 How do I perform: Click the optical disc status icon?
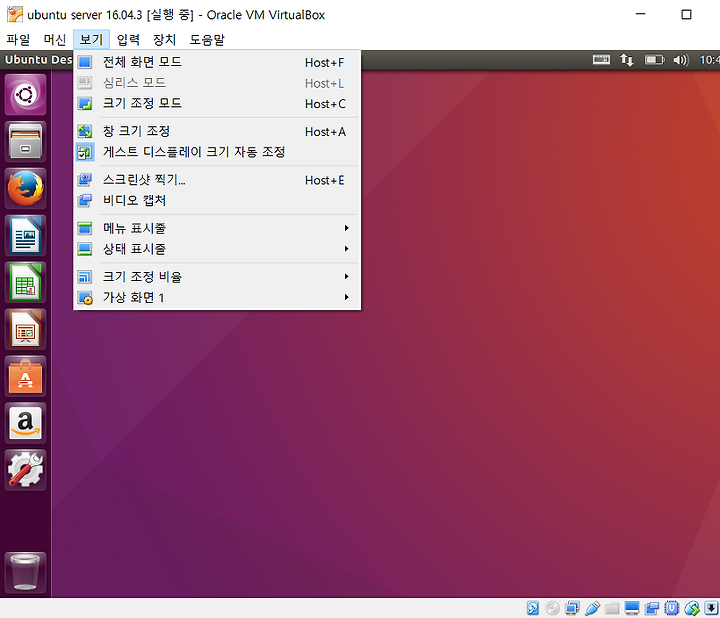(x=552, y=608)
